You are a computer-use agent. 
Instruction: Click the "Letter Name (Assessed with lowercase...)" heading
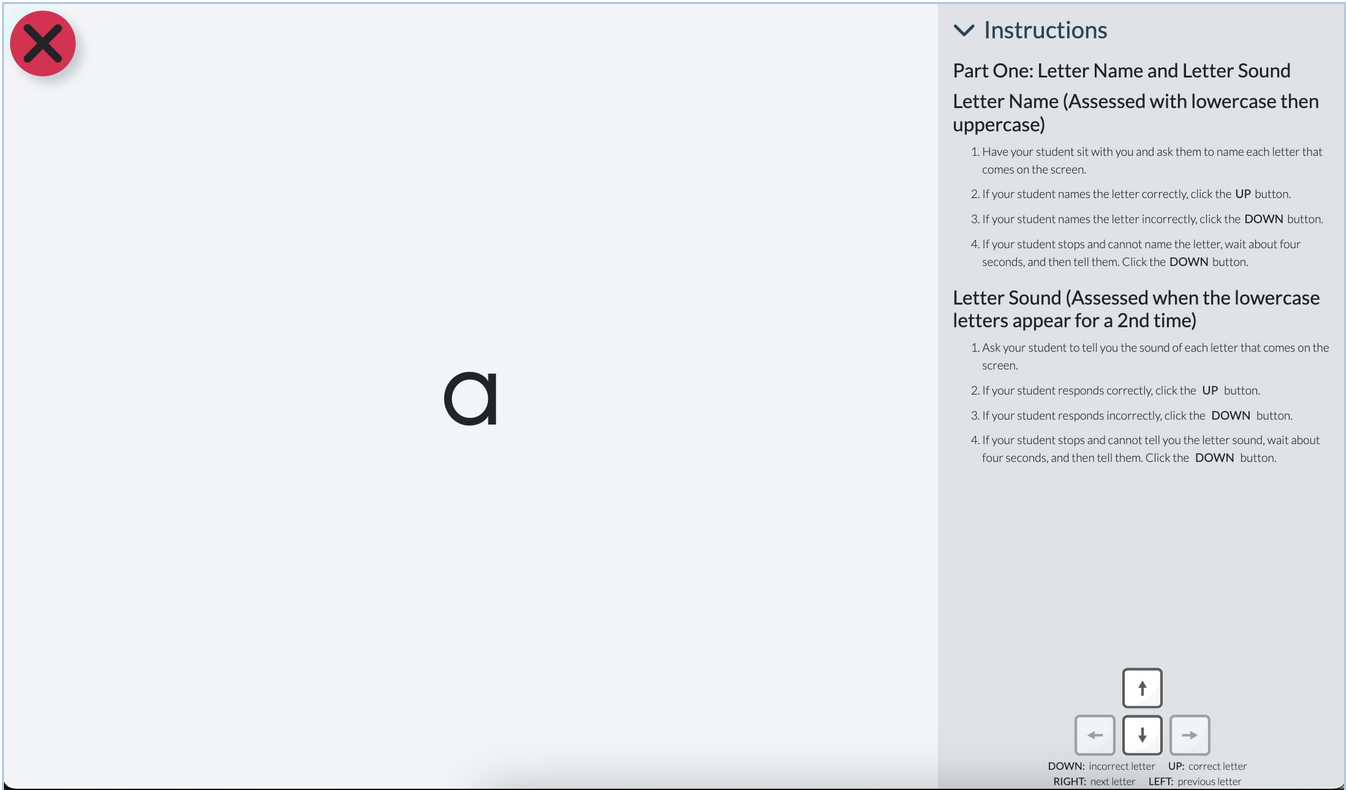tap(1136, 113)
